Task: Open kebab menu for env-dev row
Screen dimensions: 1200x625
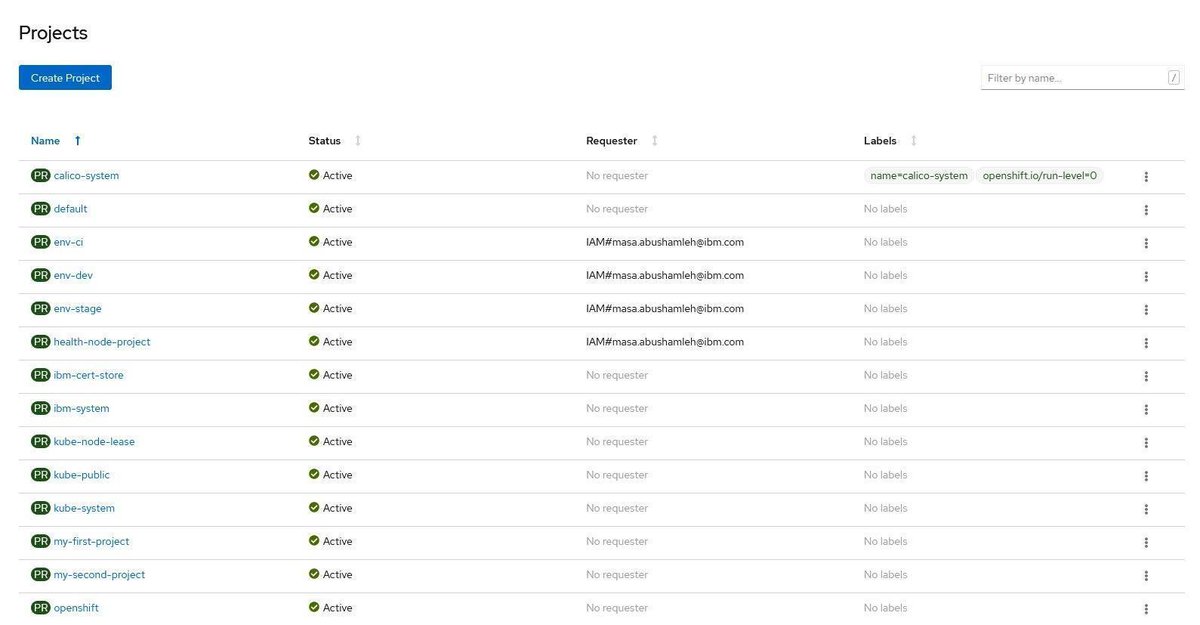Action: 1146,276
